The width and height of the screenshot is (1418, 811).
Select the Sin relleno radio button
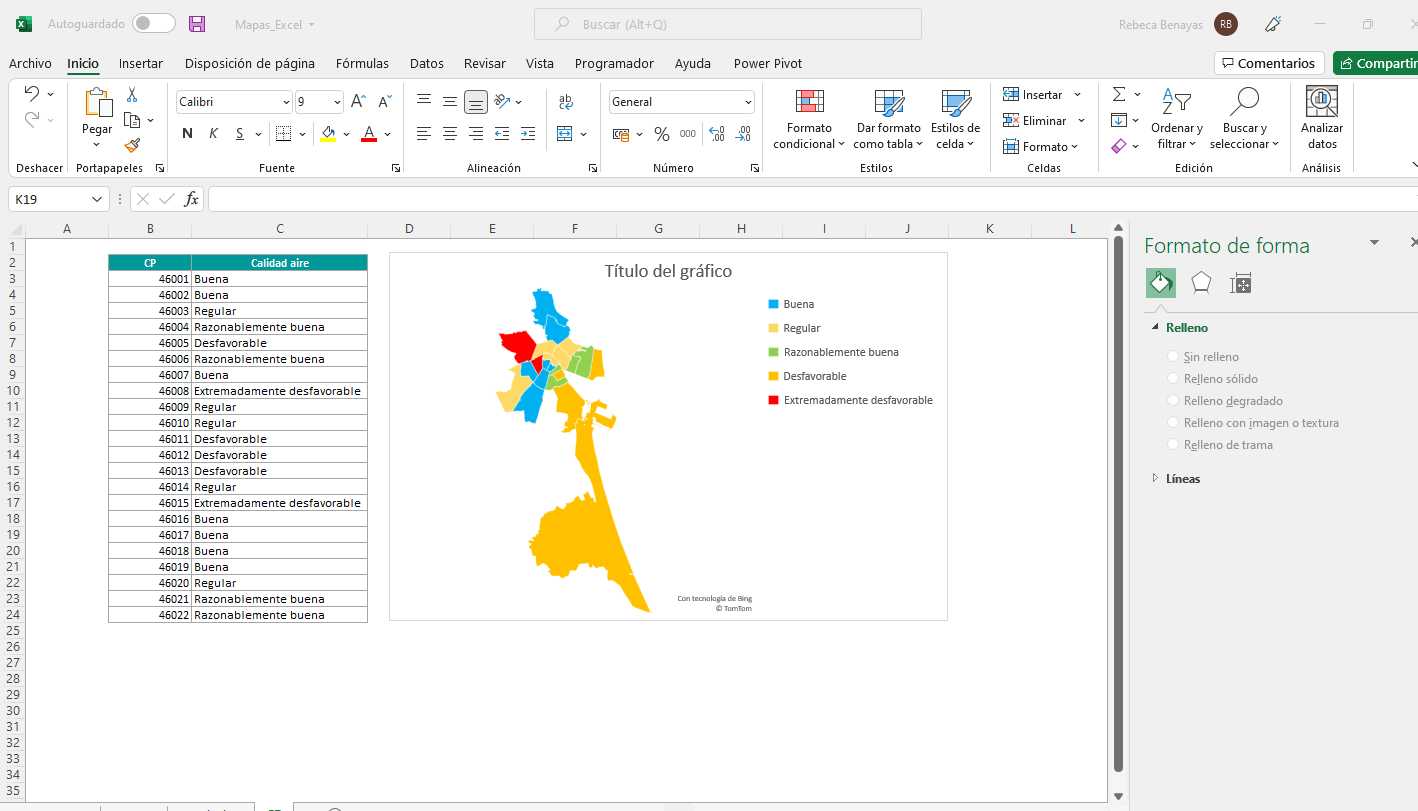coord(1172,356)
